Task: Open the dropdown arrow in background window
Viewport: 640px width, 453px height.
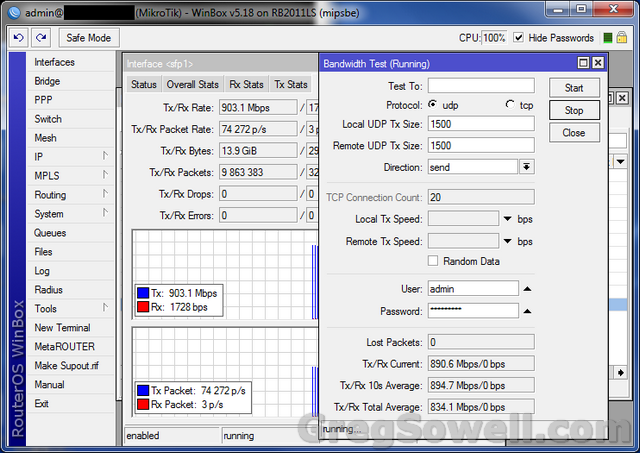Action: [x=620, y=162]
